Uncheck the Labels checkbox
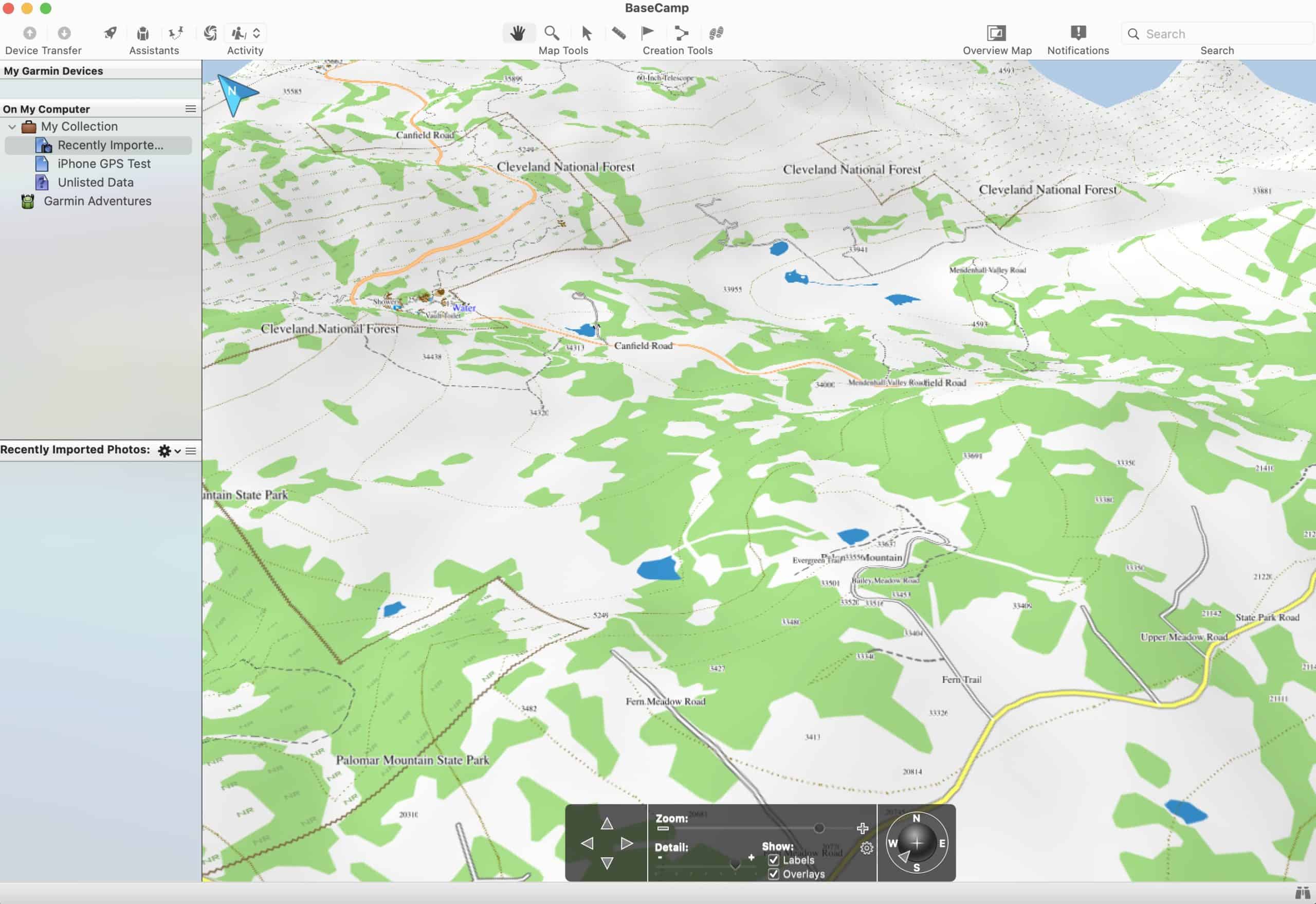1316x904 pixels. (774, 860)
